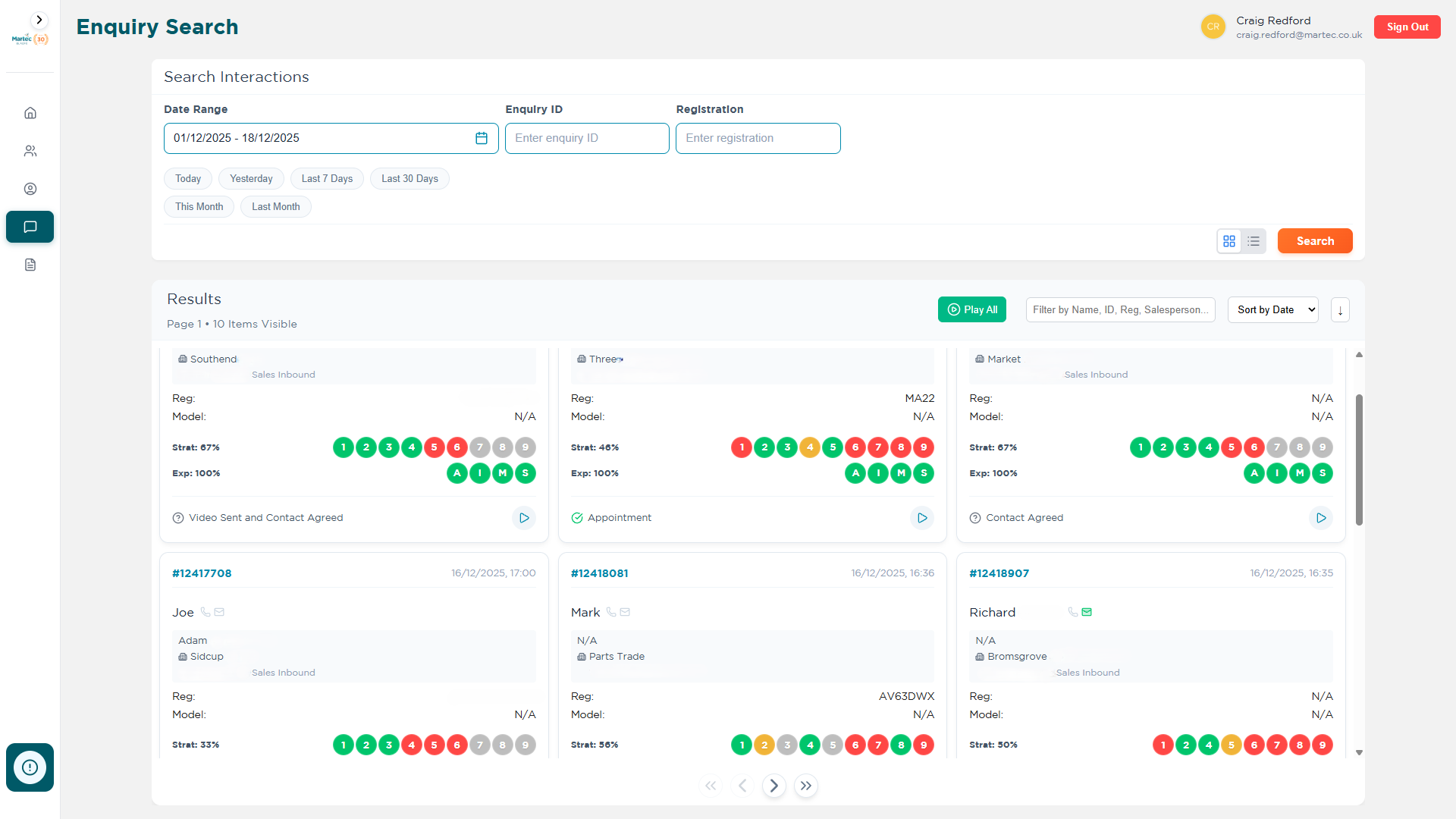Image resolution: width=1456 pixels, height=819 pixels.
Task: Go to the next results page
Action: [773, 786]
